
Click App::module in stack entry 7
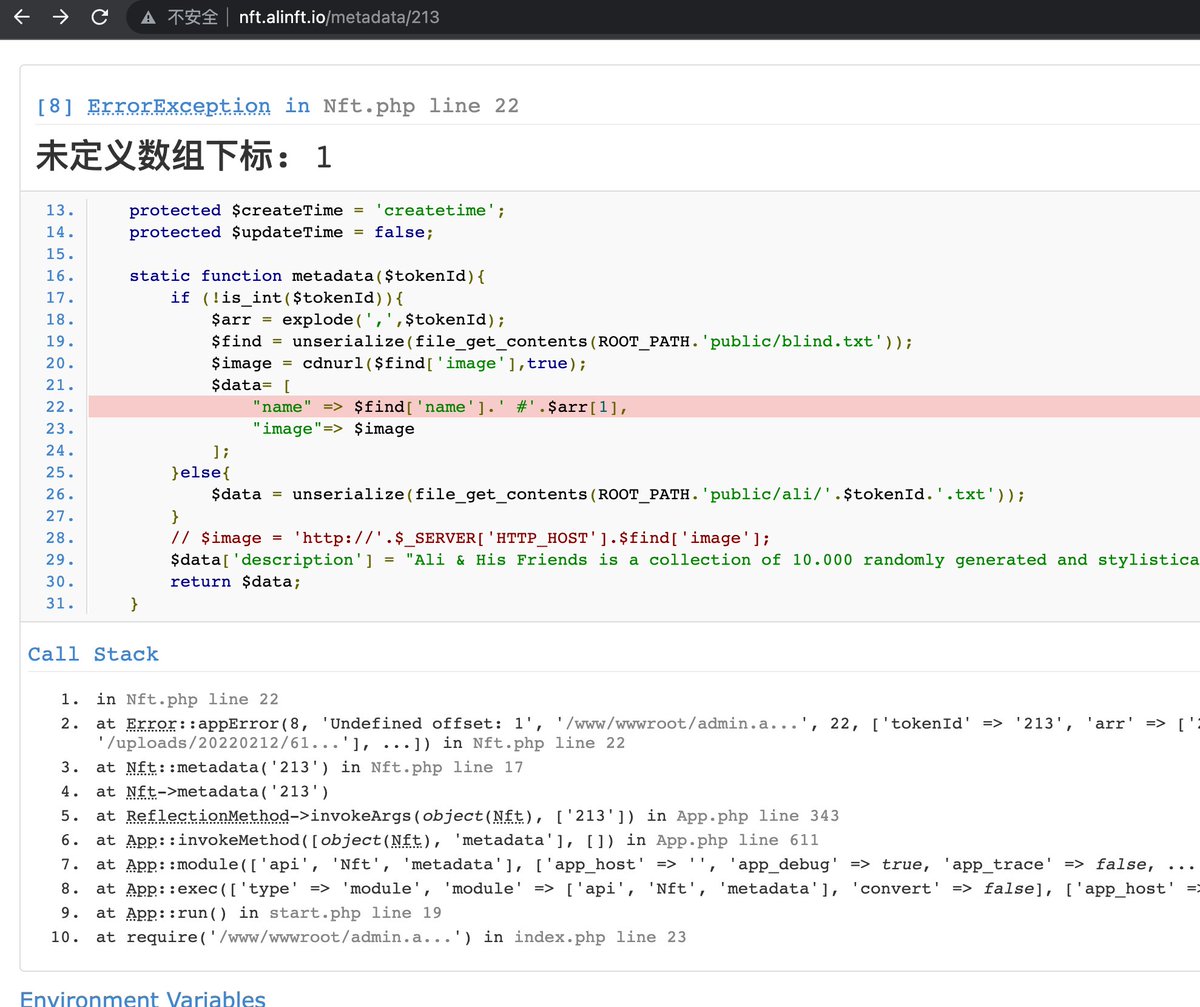188,864
